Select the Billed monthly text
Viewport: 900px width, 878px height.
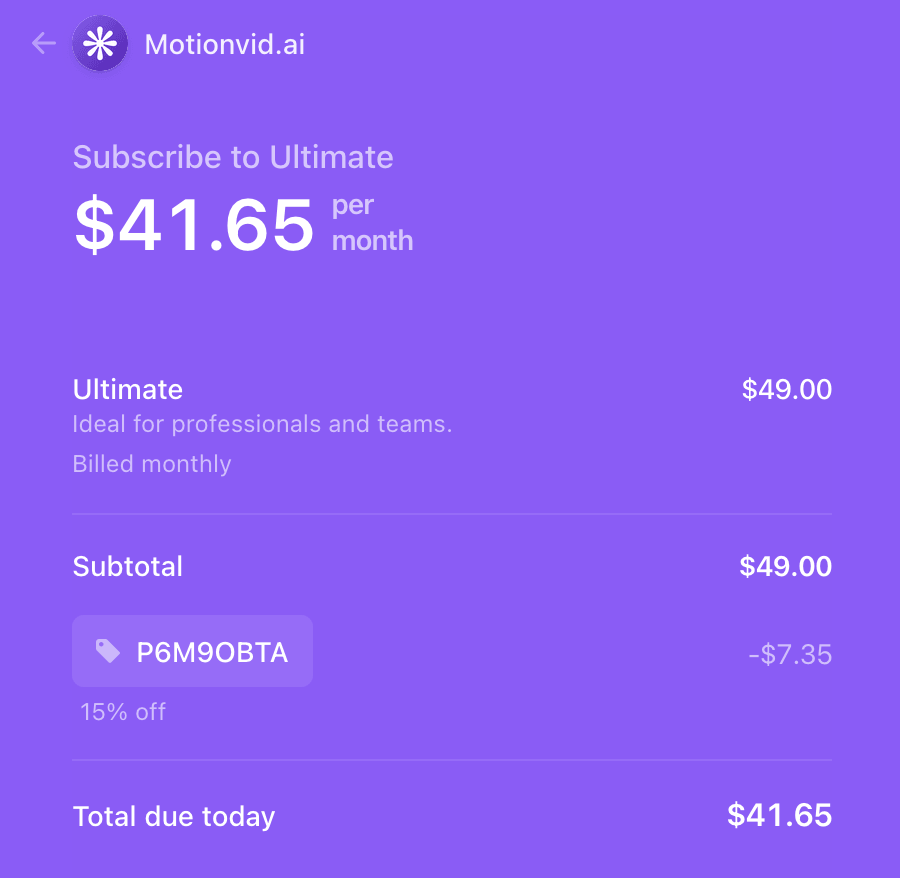(151, 464)
